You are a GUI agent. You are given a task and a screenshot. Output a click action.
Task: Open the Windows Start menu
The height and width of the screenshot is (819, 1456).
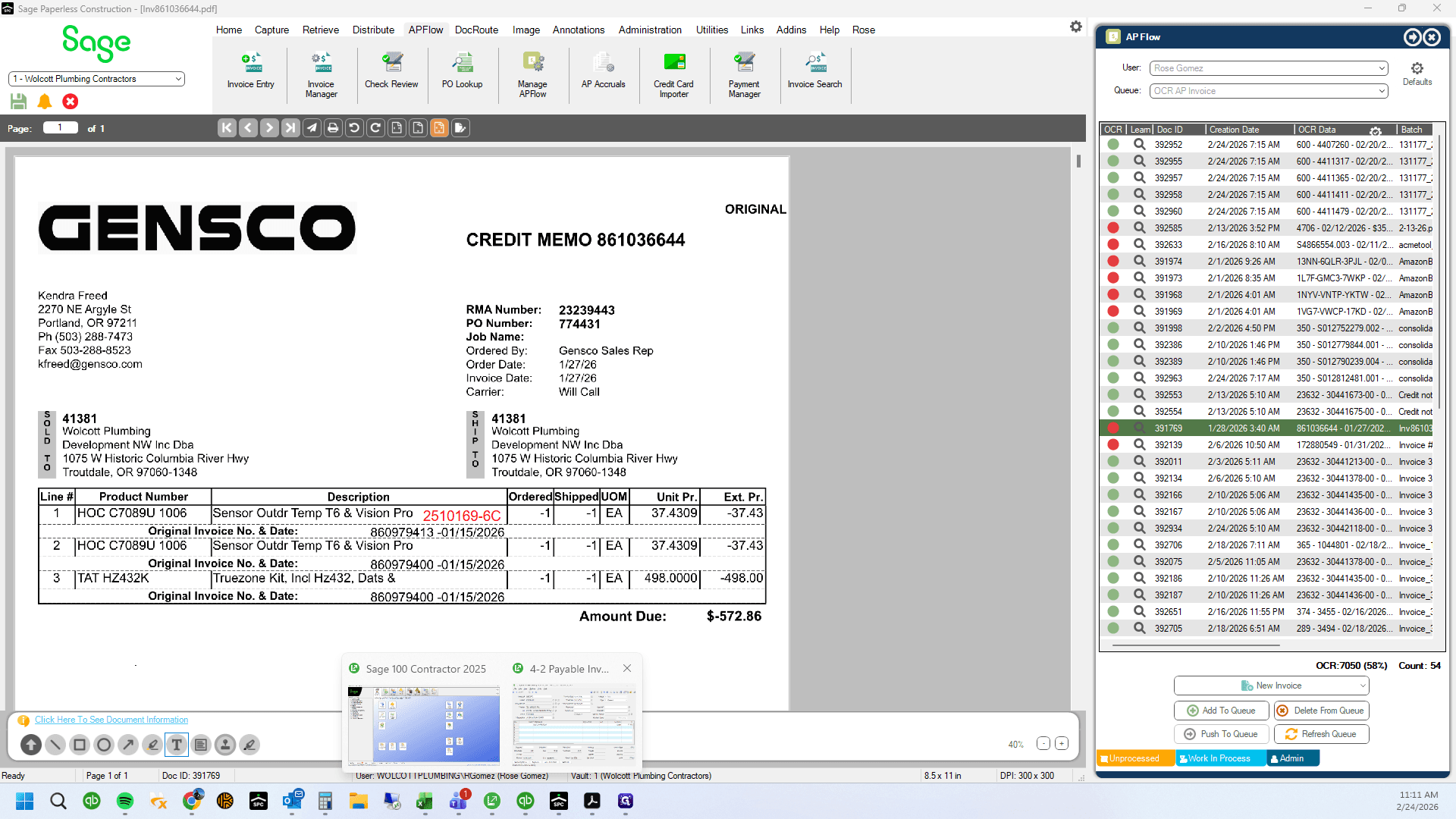pyautogui.click(x=25, y=801)
